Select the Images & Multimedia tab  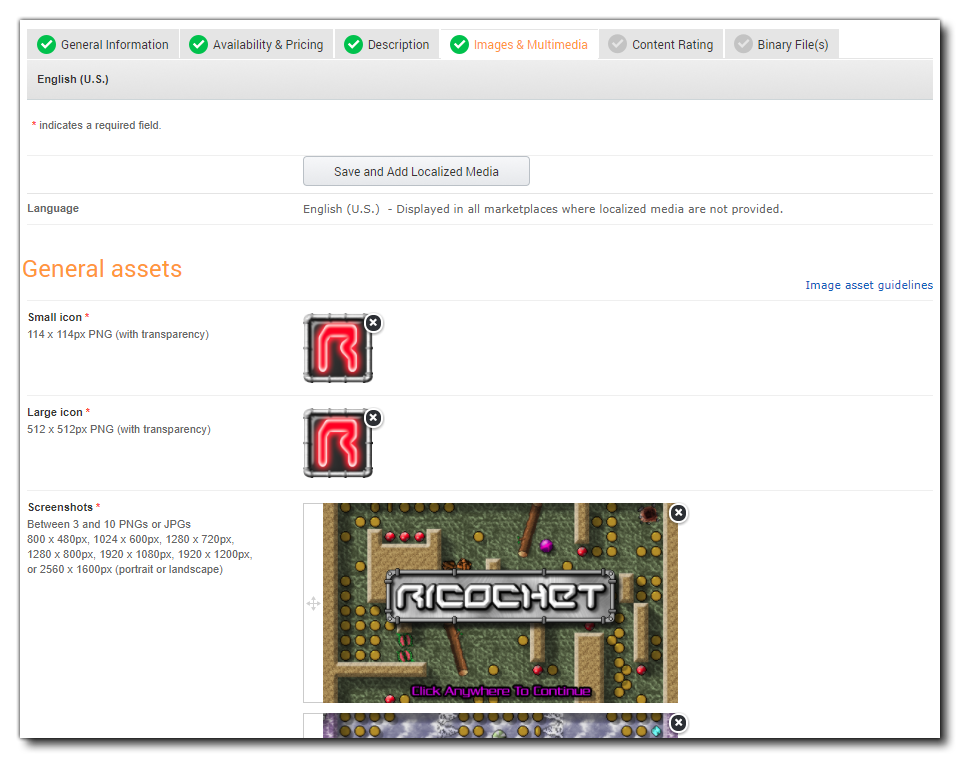[x=519, y=44]
